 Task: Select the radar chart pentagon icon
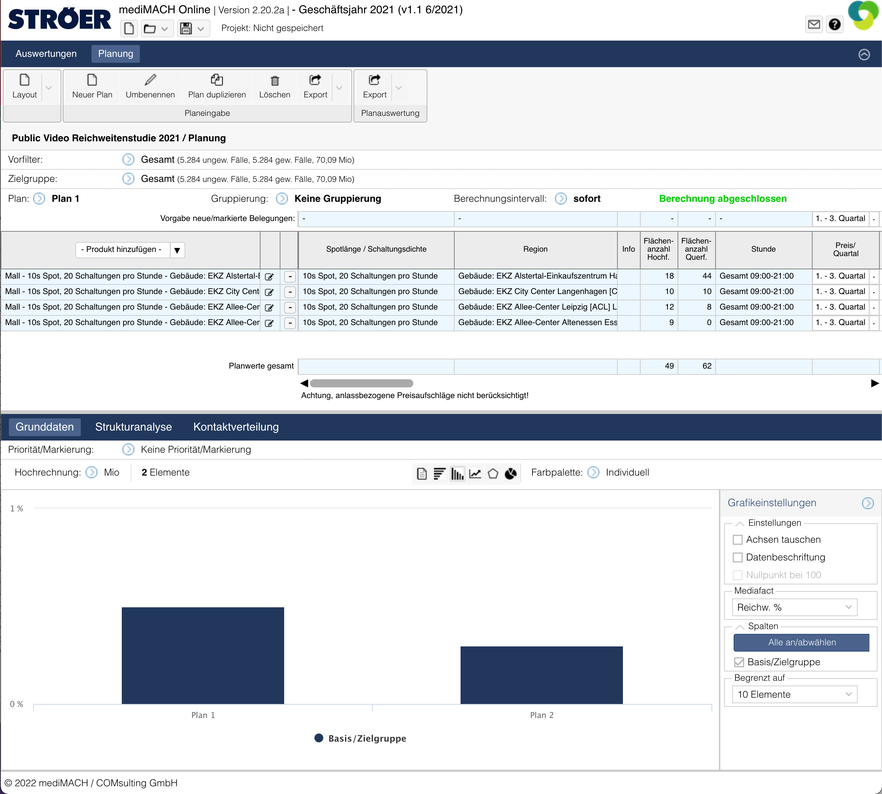tap(493, 473)
